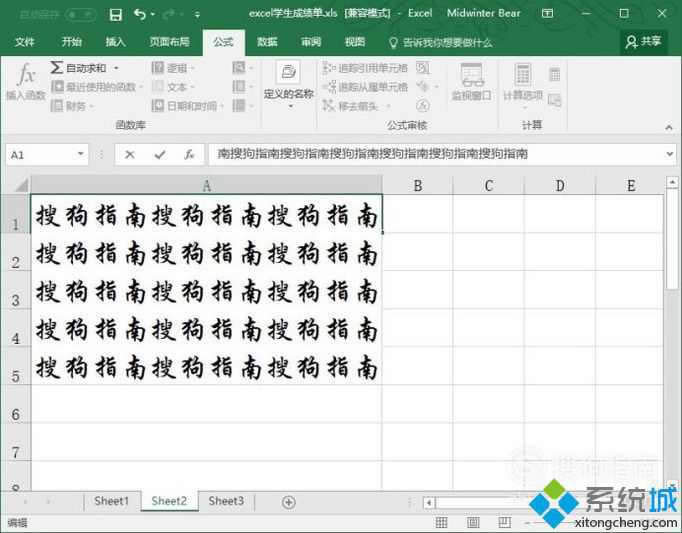Switch to the Review tab
Image resolution: width=682 pixels, height=533 pixels.
click(x=311, y=42)
